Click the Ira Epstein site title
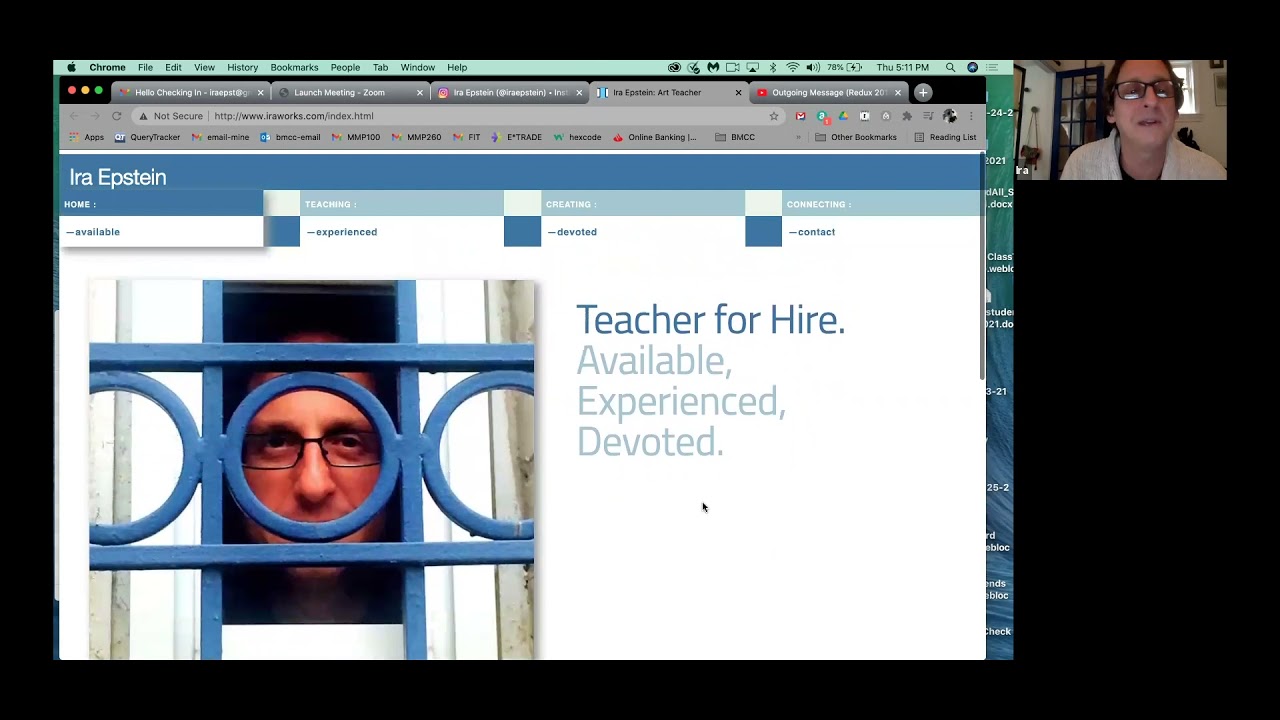Screen dimensions: 1280x720 [118, 177]
